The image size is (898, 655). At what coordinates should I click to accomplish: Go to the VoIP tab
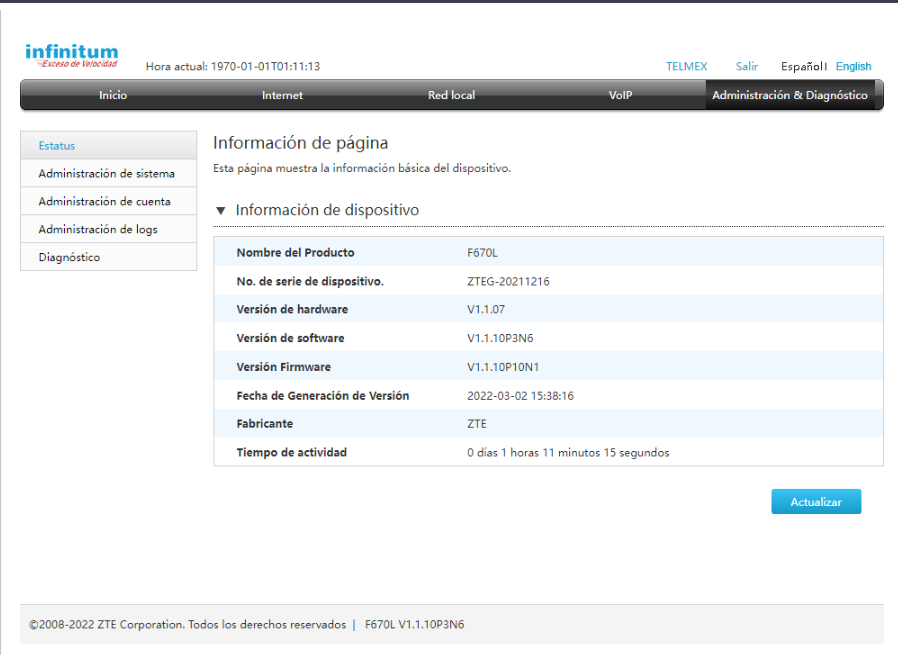[x=620, y=95]
